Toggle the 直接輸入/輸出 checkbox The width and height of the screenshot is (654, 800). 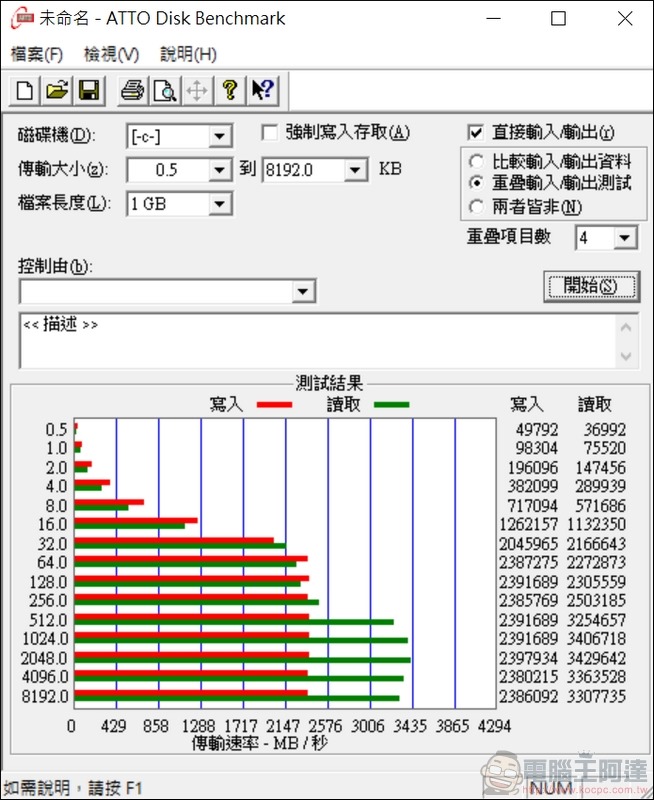click(477, 133)
